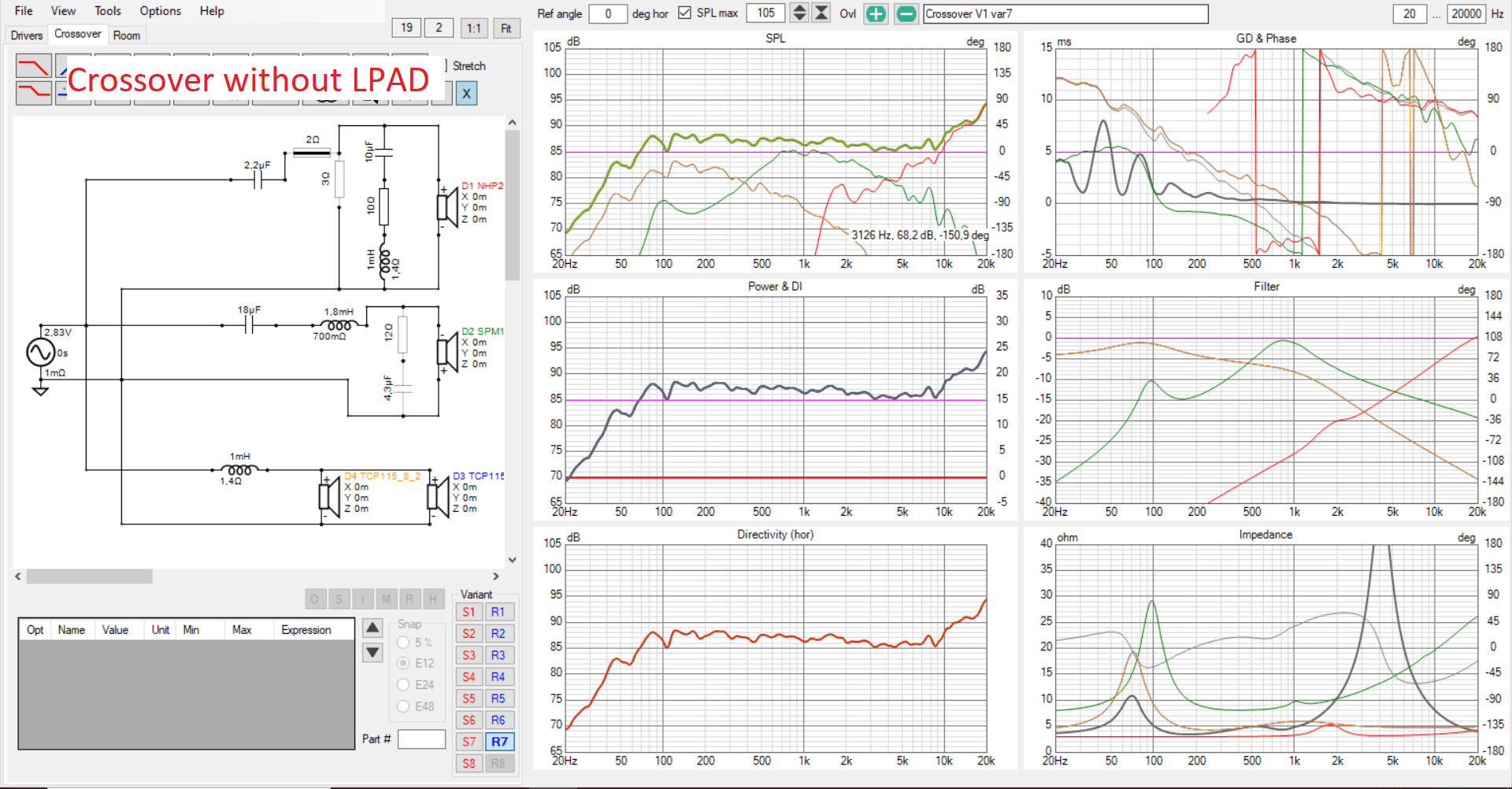
Task: Click the overlay name field Crossover V1 var7
Action: point(1065,13)
